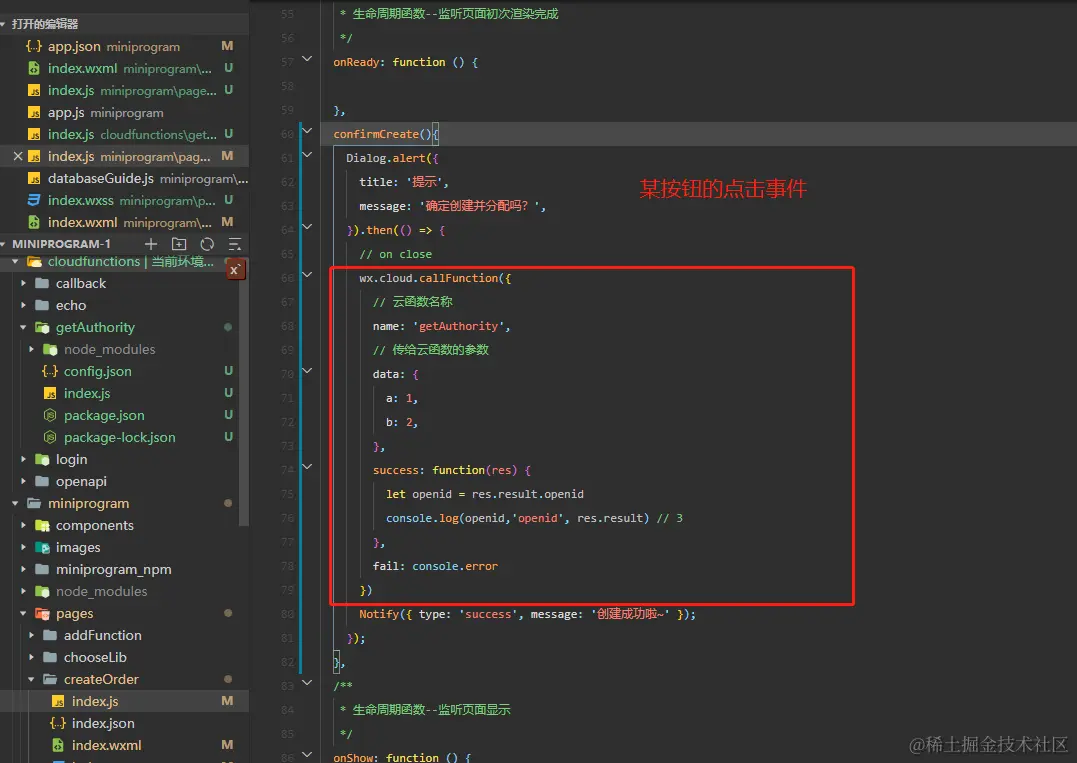Open databaseGuide.js from open editors
The height and width of the screenshot is (763, 1077).
[100, 179]
